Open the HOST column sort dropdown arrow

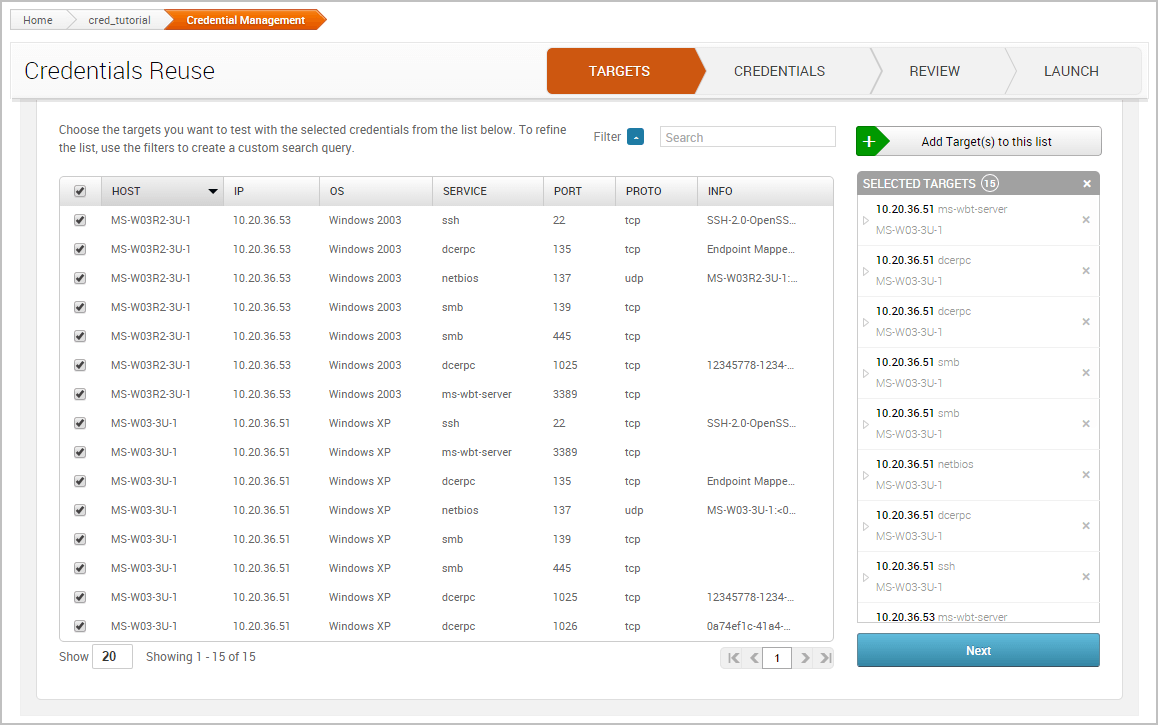[212, 191]
